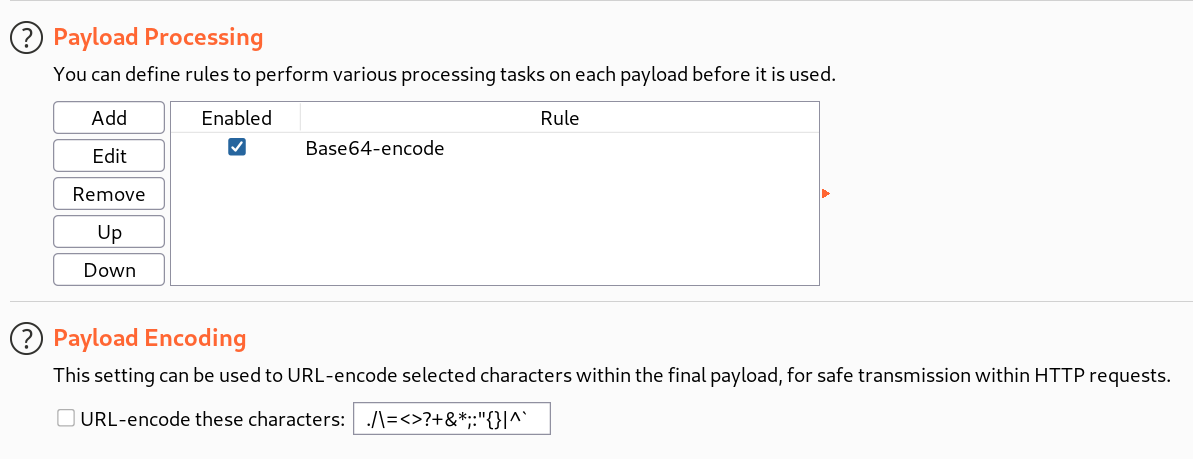This screenshot has width=1193, height=459.
Task: Click the Add rule button
Action: click(x=109, y=118)
